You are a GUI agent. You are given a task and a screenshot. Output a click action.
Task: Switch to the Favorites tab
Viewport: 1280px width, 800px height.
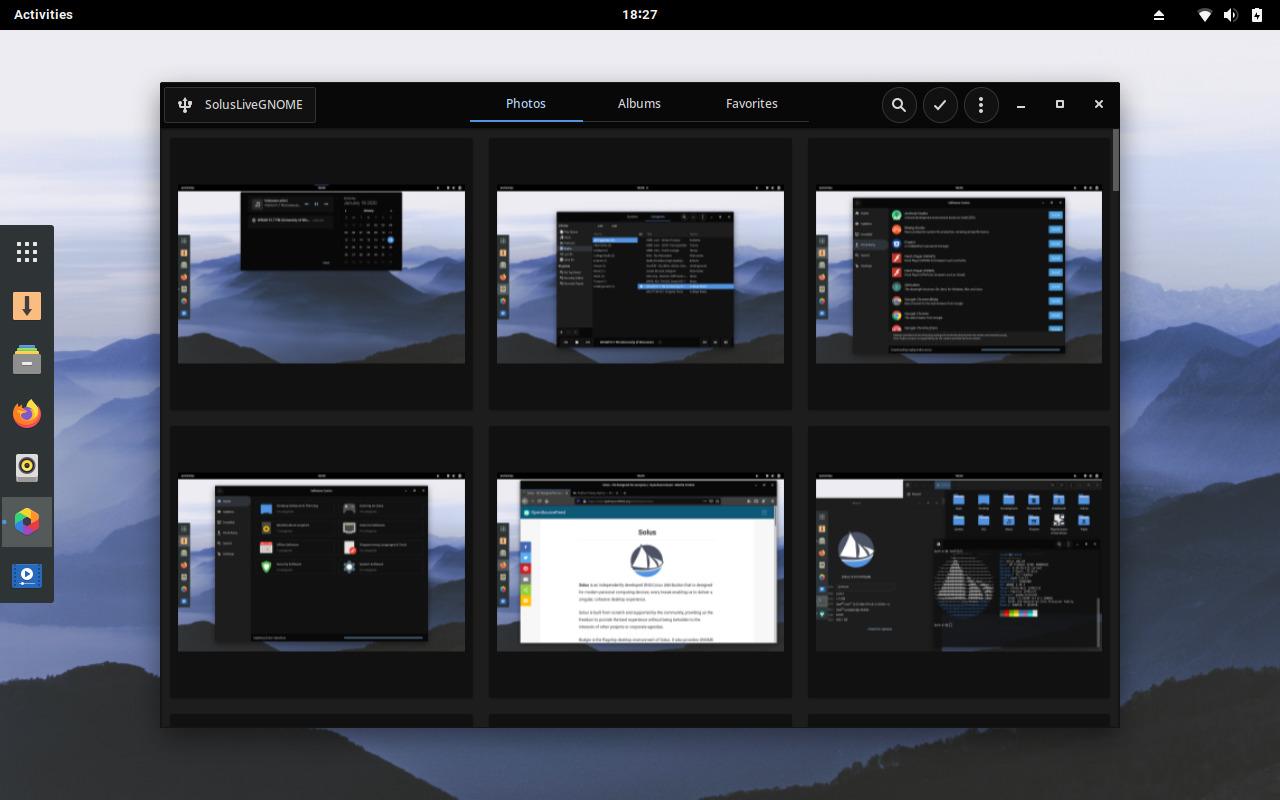752,104
